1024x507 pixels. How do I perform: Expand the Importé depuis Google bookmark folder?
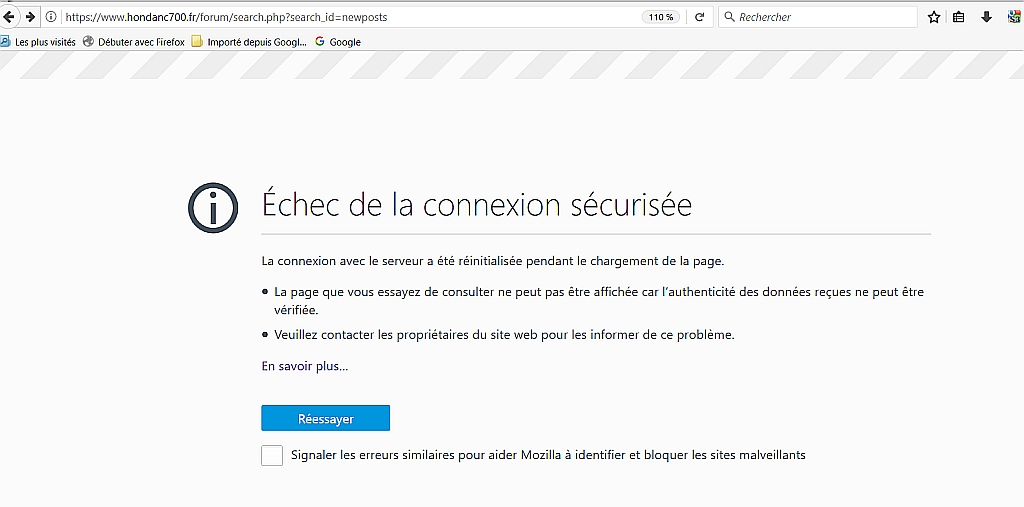[249, 42]
